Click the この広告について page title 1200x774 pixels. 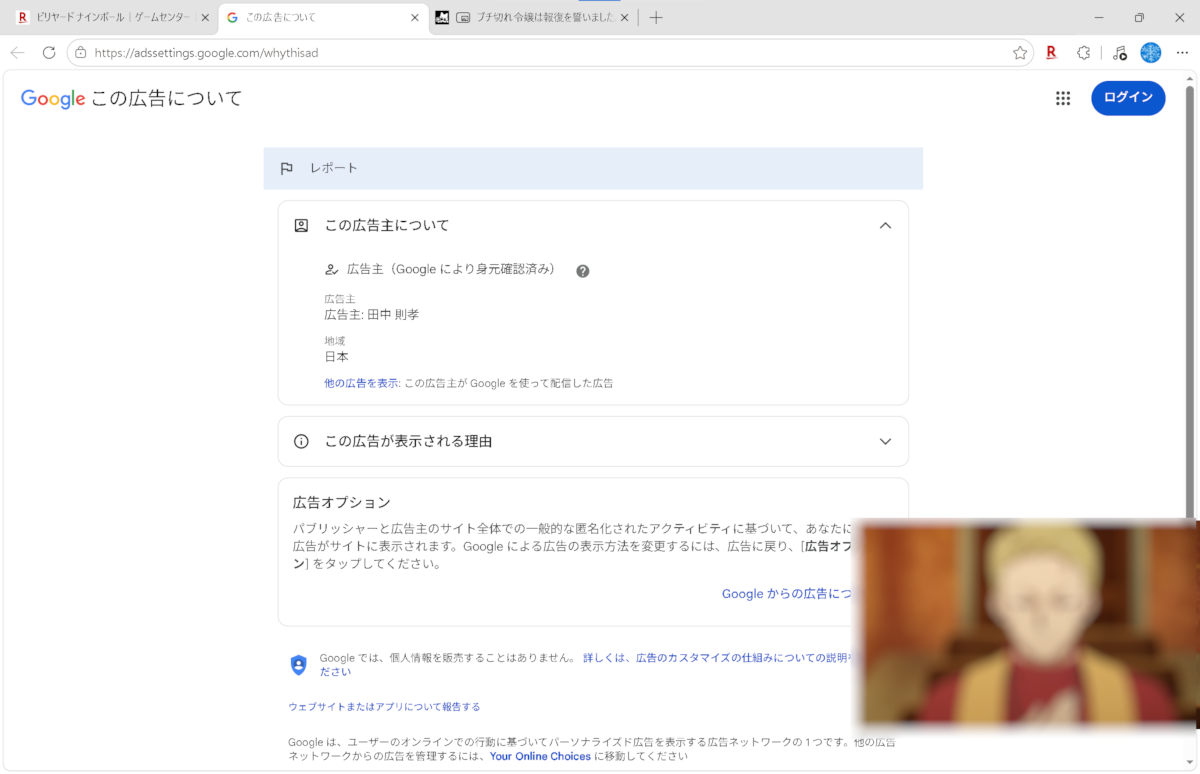tap(167, 98)
